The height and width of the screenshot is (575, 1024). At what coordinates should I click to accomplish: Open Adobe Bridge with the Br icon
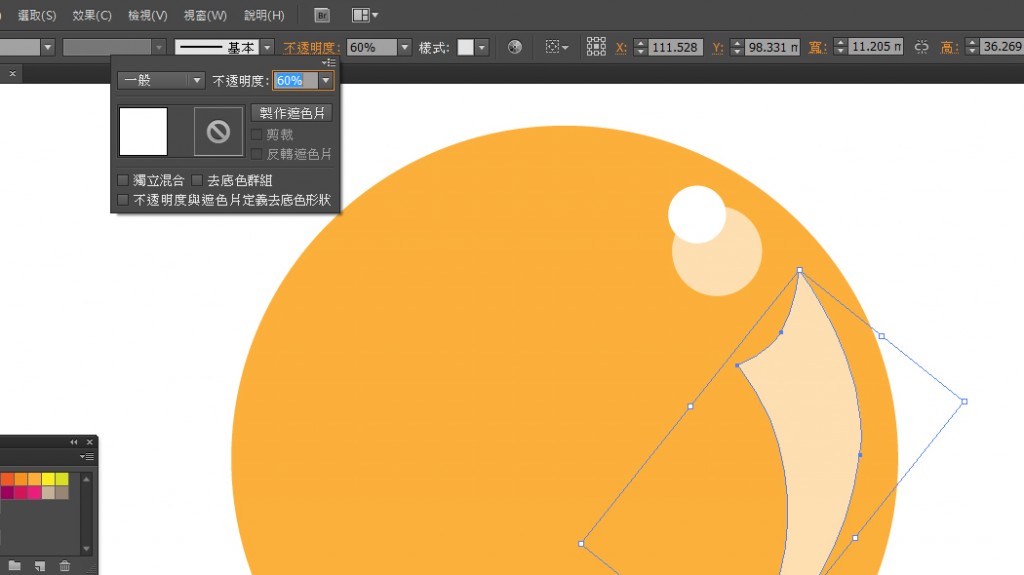point(321,15)
